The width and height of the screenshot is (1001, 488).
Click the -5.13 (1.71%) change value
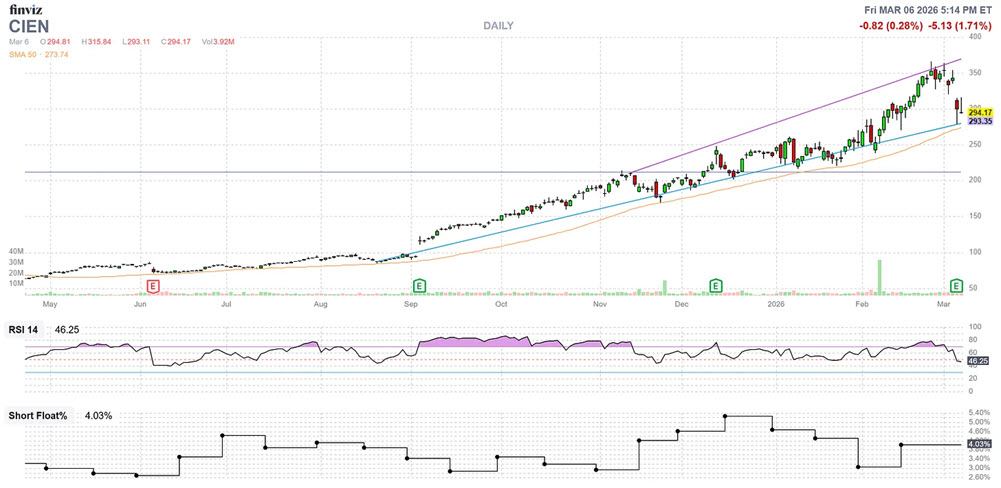point(961,26)
